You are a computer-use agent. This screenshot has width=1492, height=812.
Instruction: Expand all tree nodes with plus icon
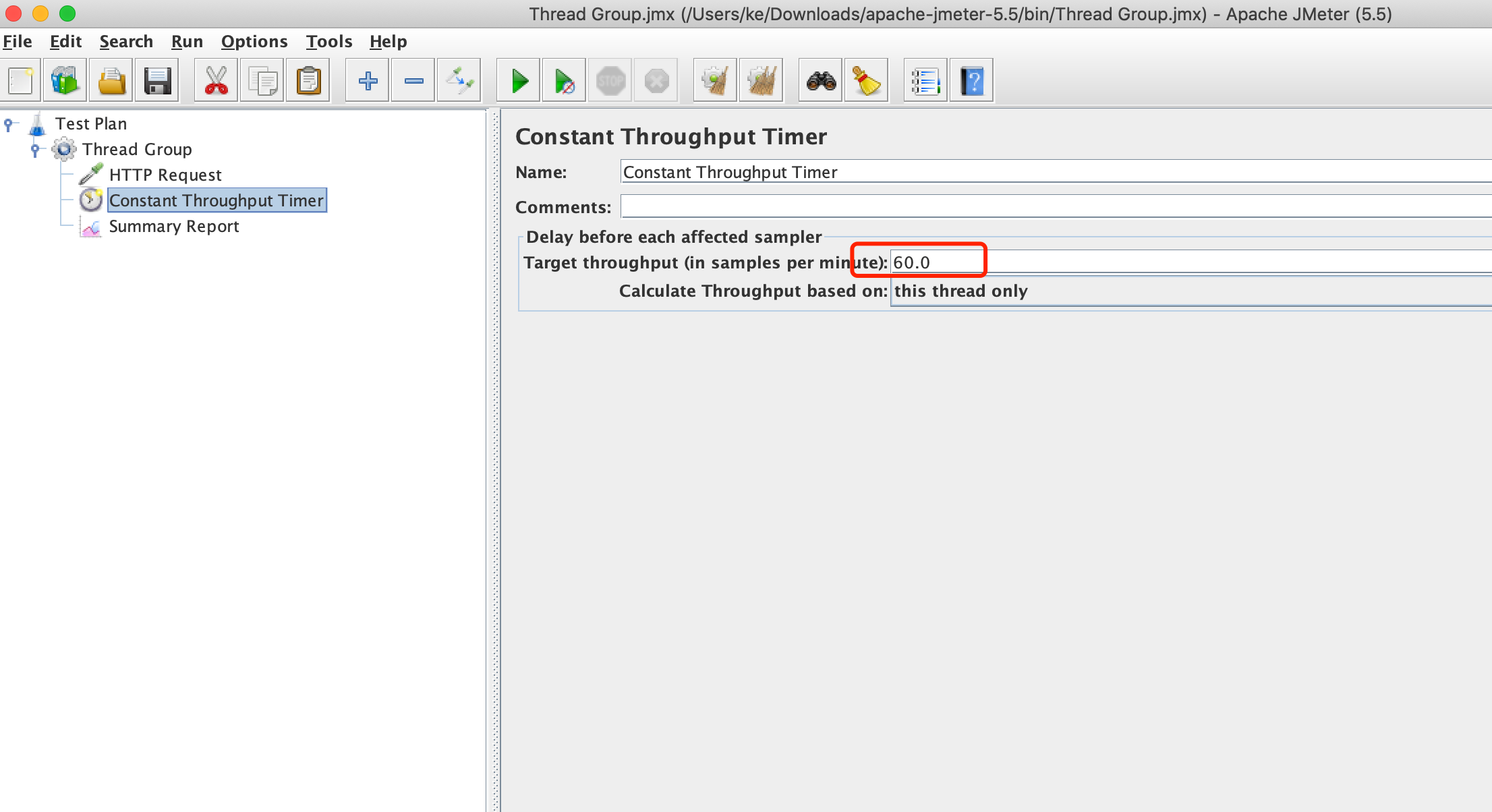(x=366, y=80)
